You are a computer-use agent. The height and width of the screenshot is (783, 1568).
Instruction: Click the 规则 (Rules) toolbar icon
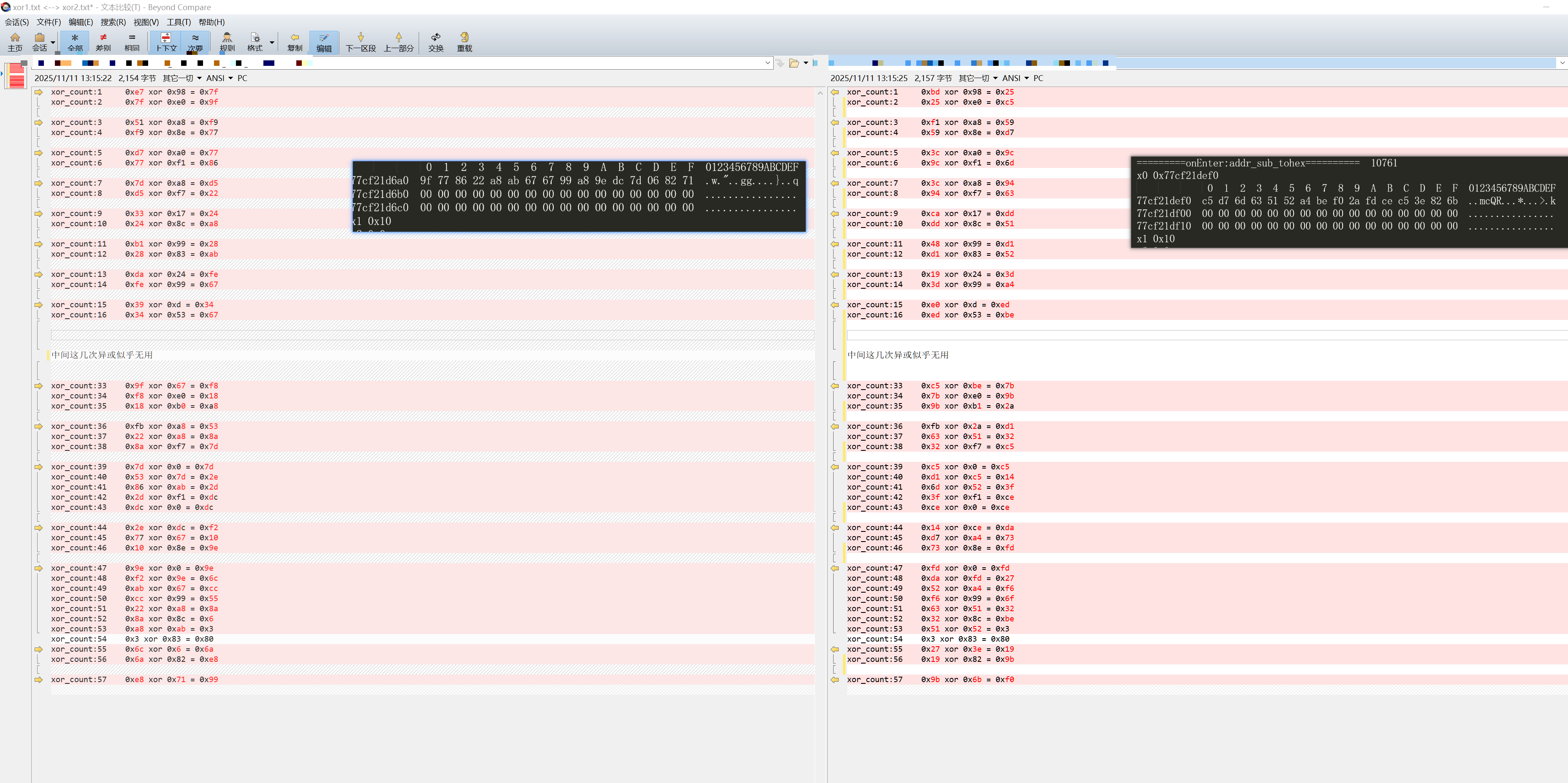(x=227, y=42)
